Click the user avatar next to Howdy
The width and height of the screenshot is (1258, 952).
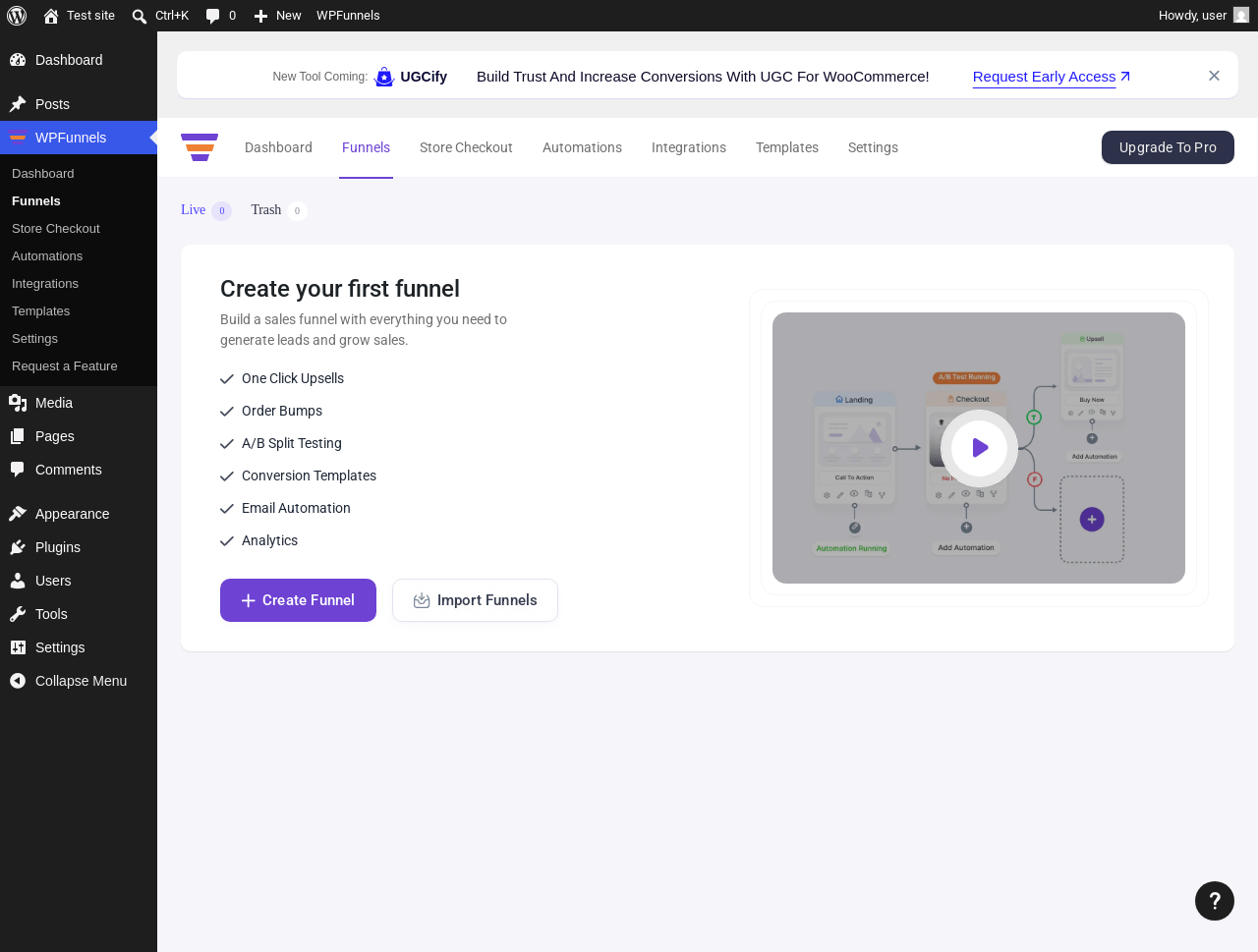[1241, 16]
